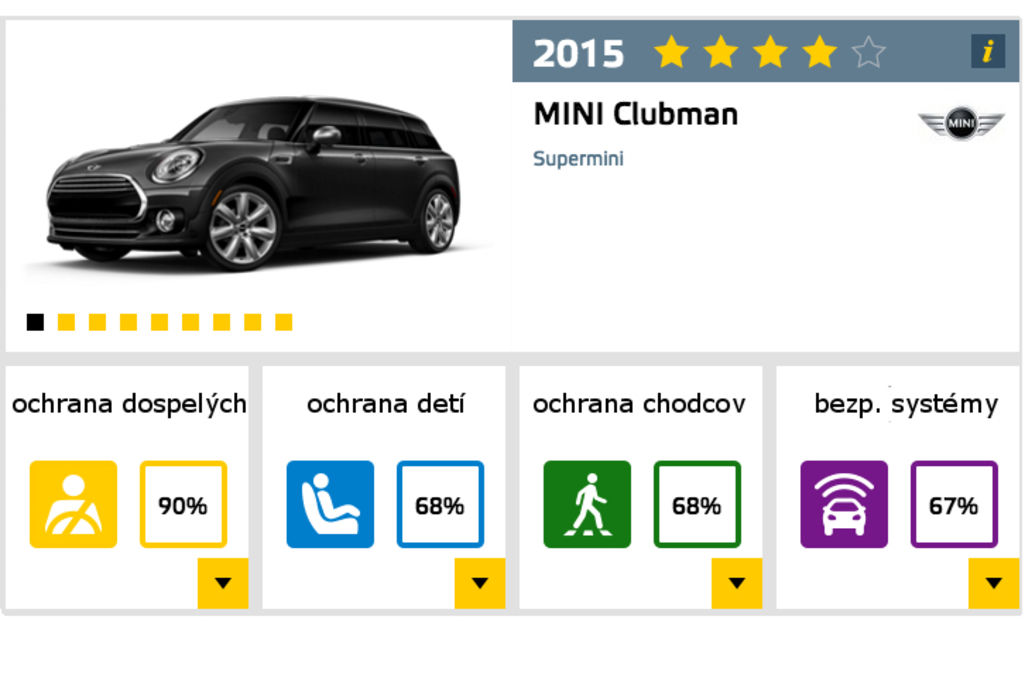Screen dimensions: 1024x684
Task: Click the 67% safety systems score box
Action: pyautogui.click(x=953, y=504)
